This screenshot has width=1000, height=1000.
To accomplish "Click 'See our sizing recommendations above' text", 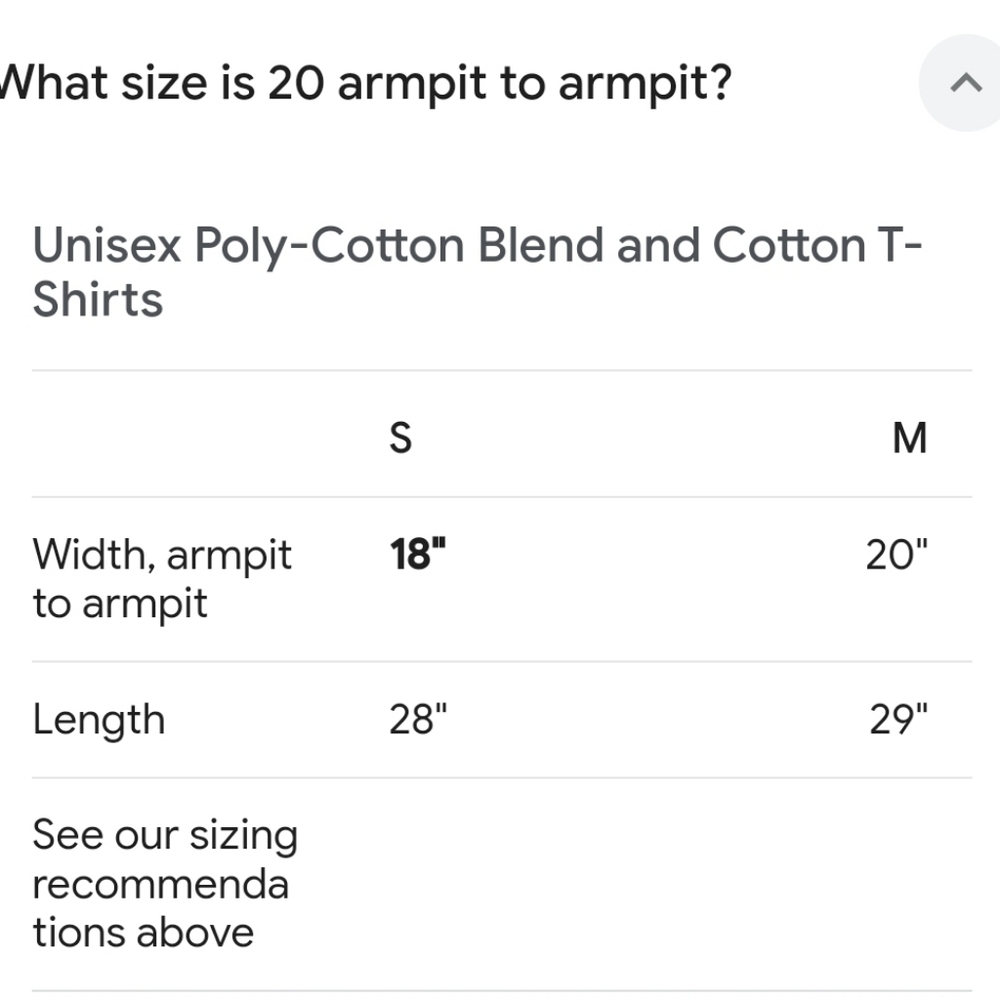I will click(x=165, y=883).
